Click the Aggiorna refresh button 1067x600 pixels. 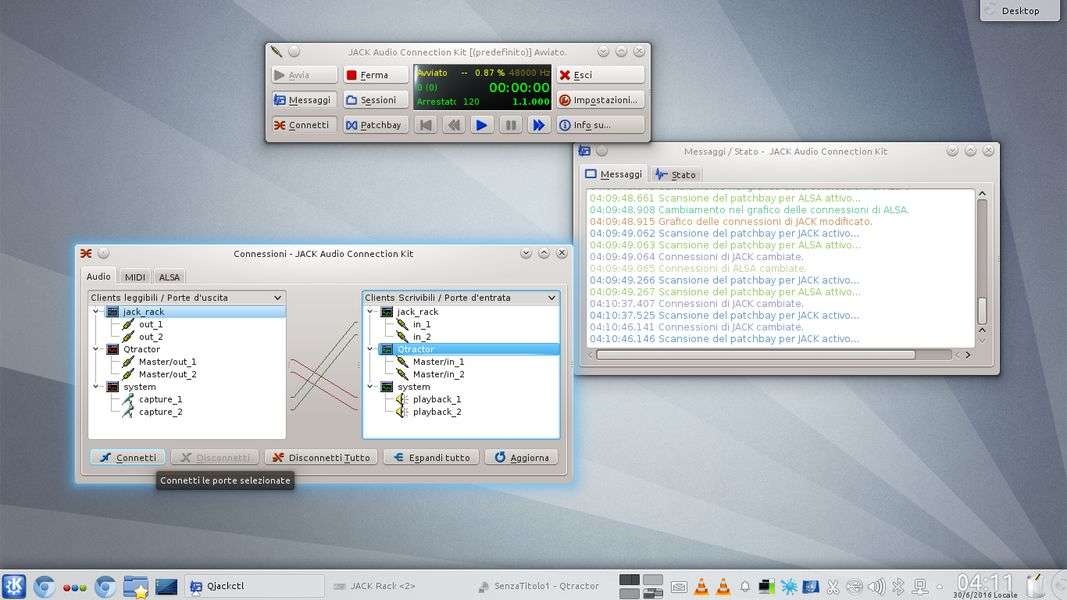[x=521, y=457]
